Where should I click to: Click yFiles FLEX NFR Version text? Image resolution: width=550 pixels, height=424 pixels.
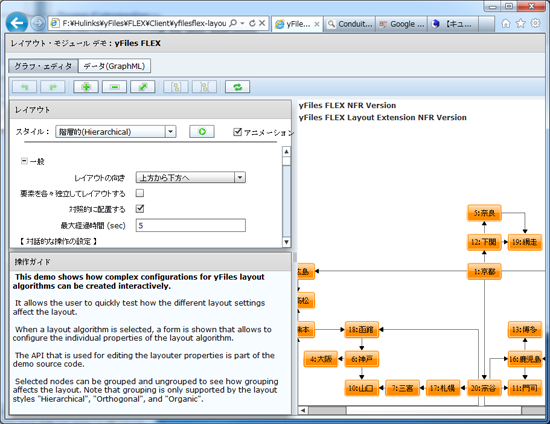pyautogui.click(x=347, y=105)
